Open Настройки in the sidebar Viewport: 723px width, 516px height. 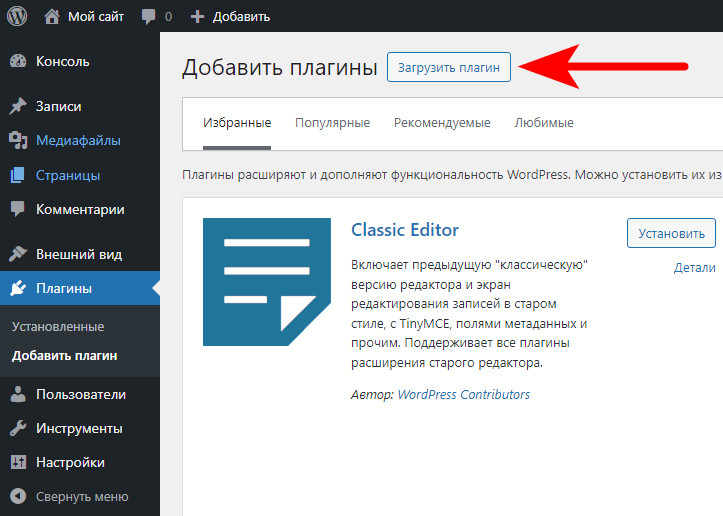[x=70, y=463]
